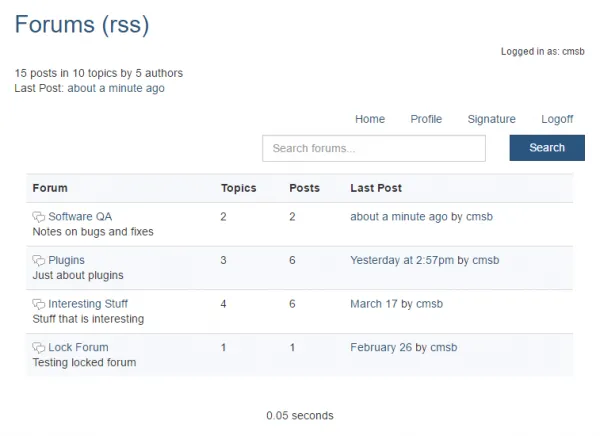The width and height of the screenshot is (600, 436).
Task: Click the Plugins forum speech-bubble icon
Action: tap(39, 261)
